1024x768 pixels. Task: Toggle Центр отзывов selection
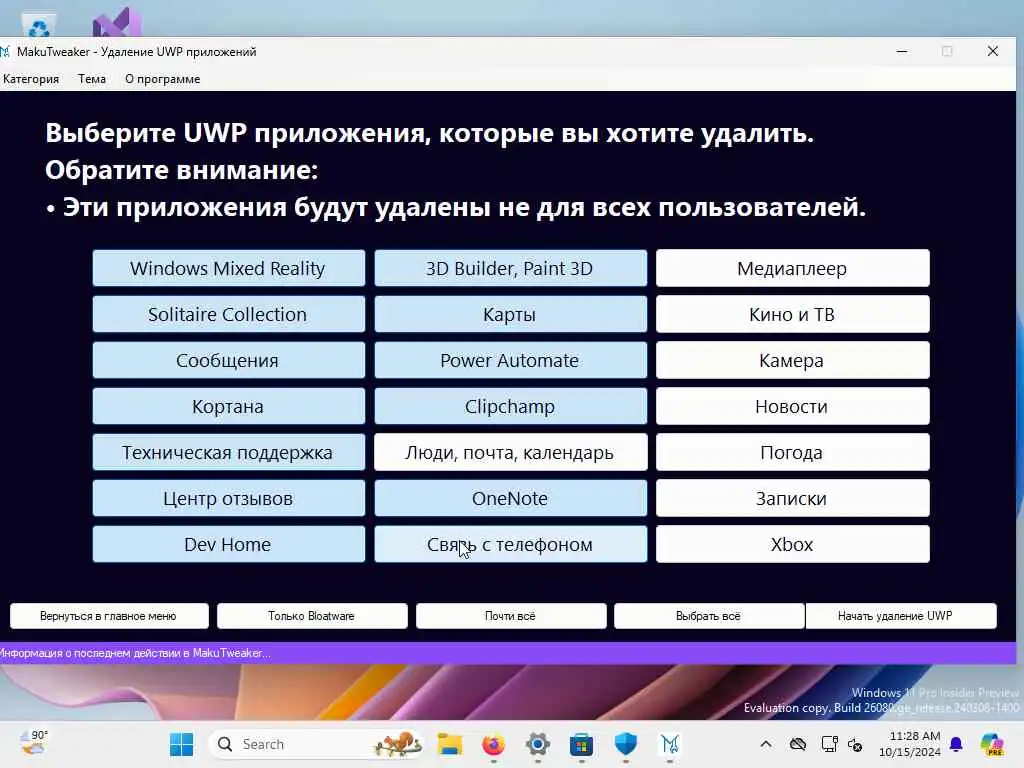click(x=229, y=498)
